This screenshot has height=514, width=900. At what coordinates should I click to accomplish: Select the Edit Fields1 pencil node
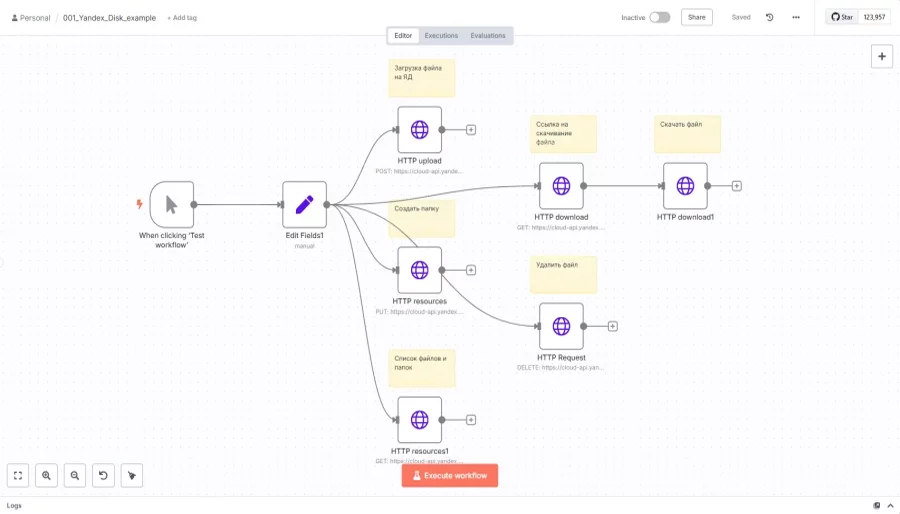tap(304, 204)
